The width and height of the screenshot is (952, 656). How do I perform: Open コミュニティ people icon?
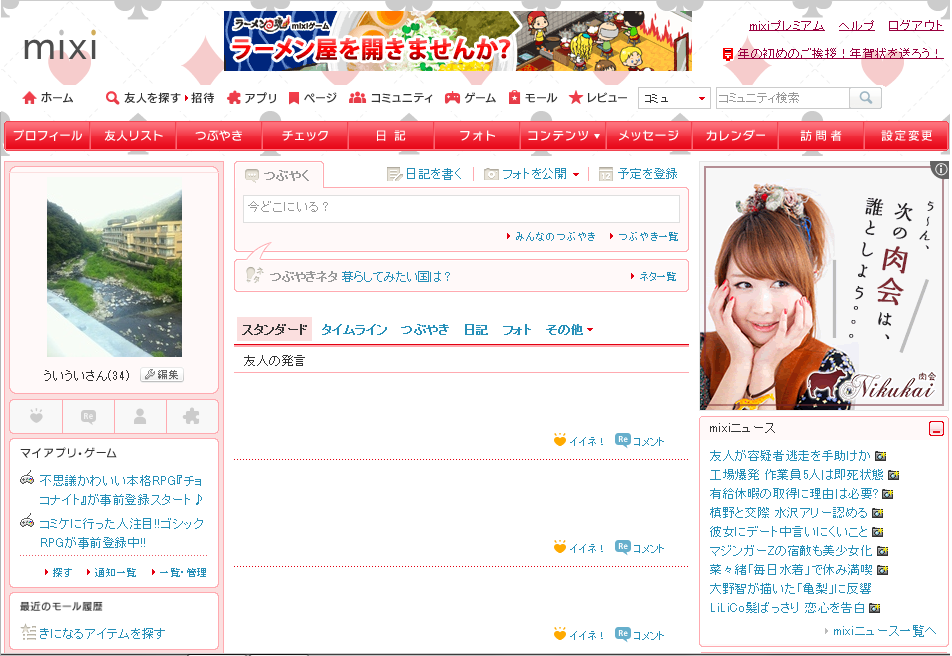point(357,98)
